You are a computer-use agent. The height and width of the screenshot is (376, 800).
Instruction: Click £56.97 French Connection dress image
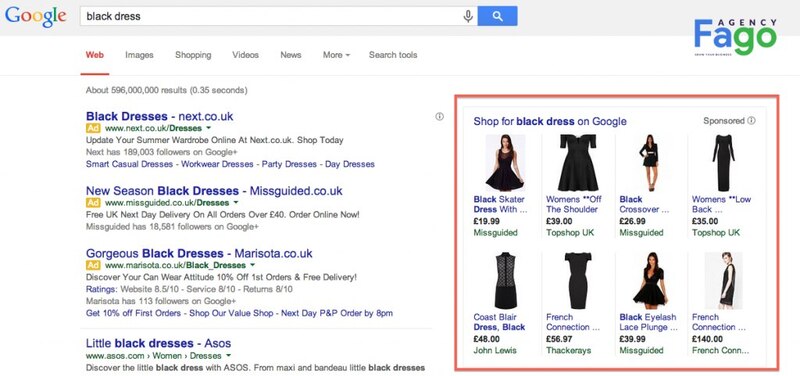[578, 280]
